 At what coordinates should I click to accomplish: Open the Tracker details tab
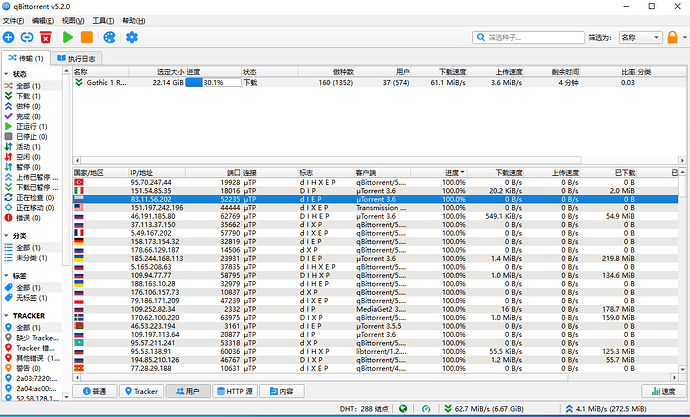click(x=141, y=391)
